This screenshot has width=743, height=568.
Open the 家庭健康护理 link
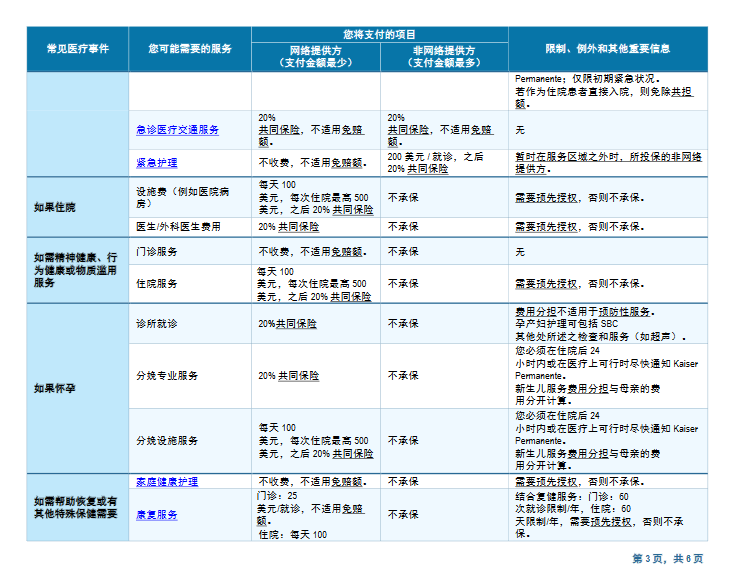(x=167, y=481)
